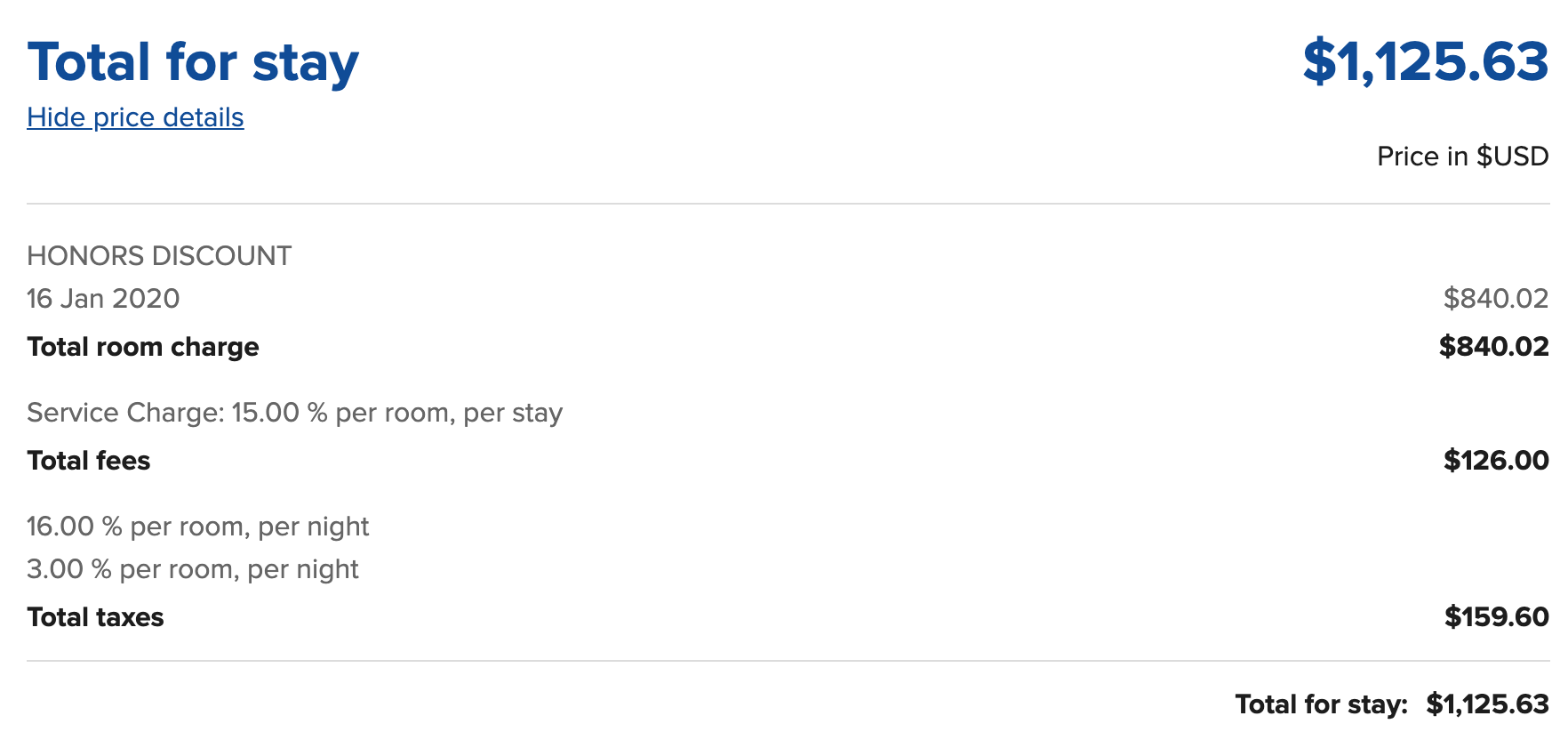Click the bottom Total for stay: label
This screenshot has height=740, width=1568.
(x=1321, y=704)
